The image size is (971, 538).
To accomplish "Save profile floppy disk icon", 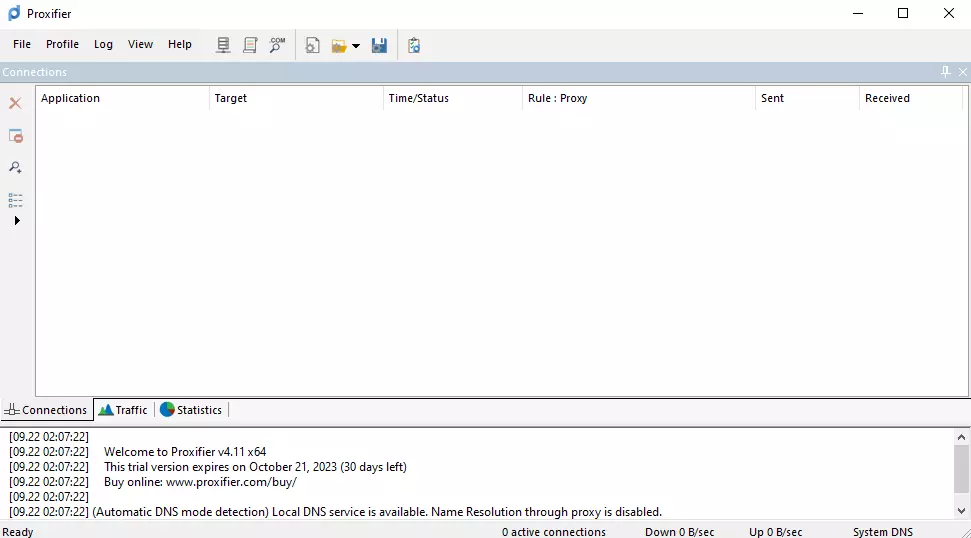I will pyautogui.click(x=379, y=45).
